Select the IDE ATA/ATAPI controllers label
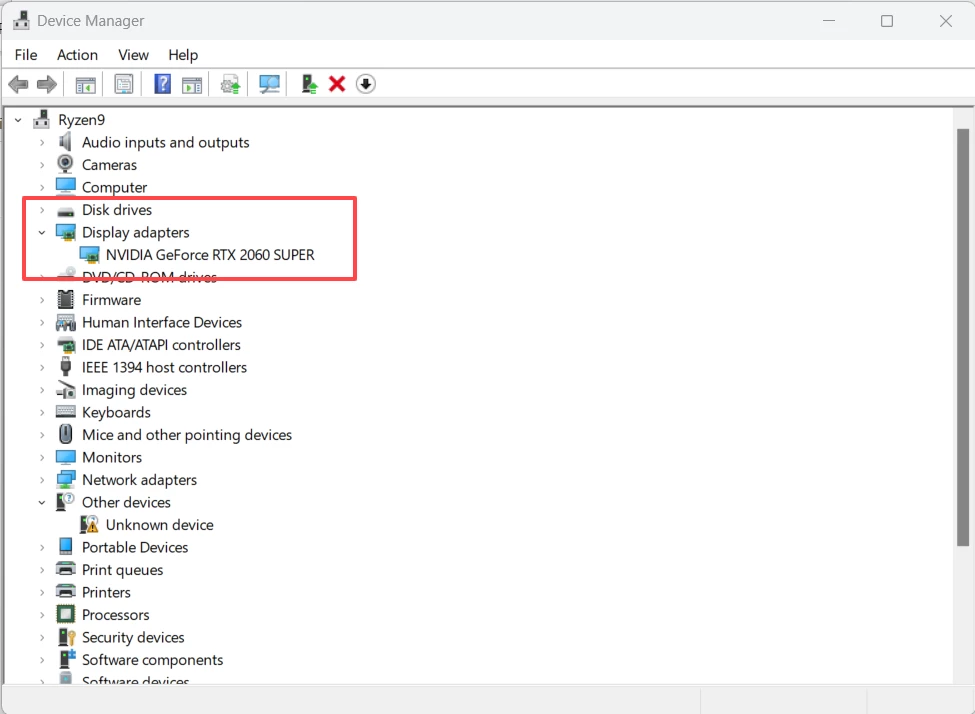Screen dimensions: 975x714 pos(161,345)
